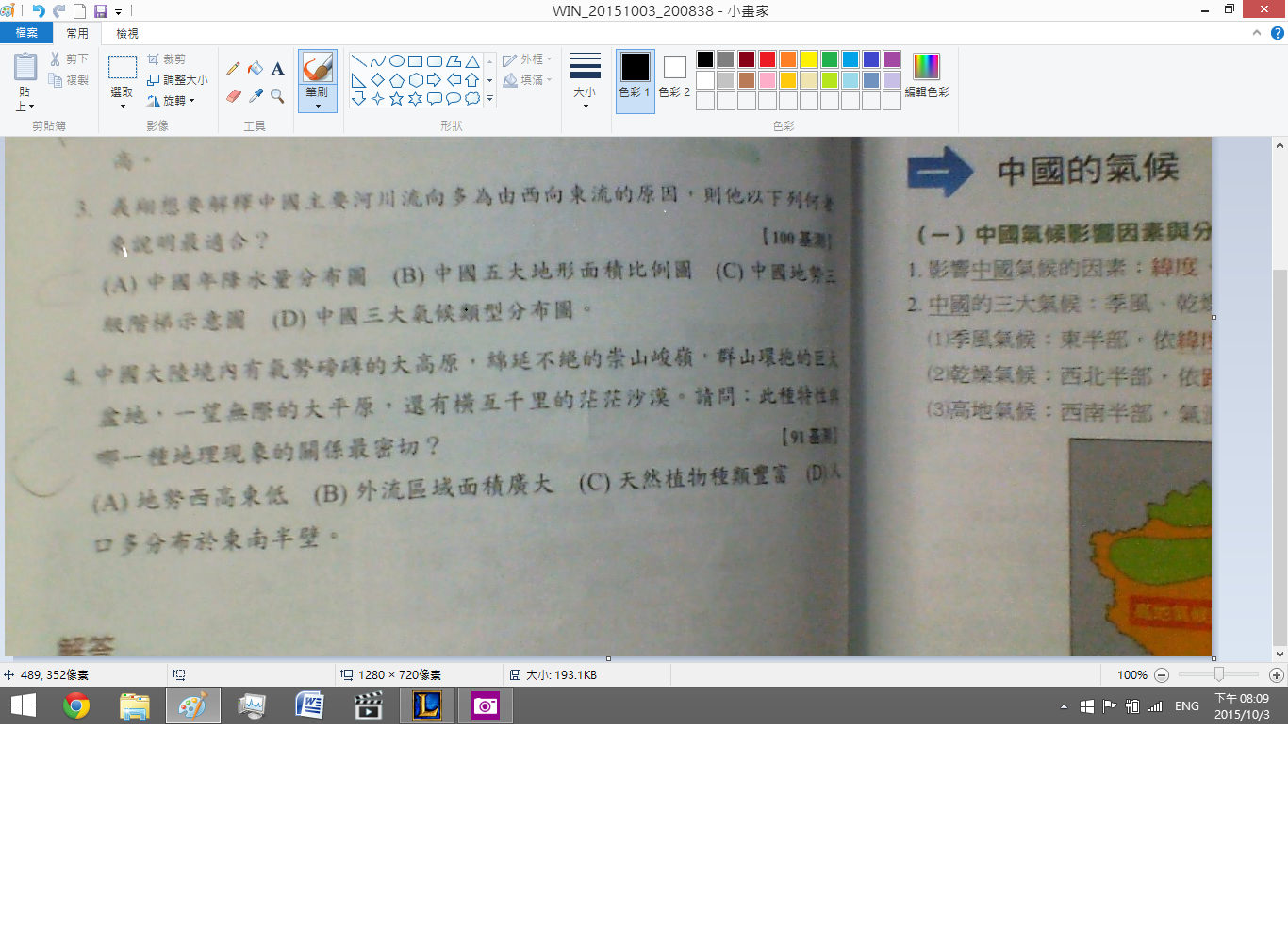
Task: Activate 色彩 2 background color box
Action: pos(674,75)
